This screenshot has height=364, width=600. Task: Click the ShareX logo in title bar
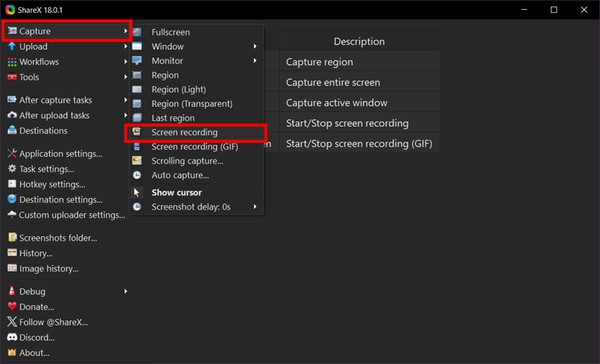coord(10,10)
